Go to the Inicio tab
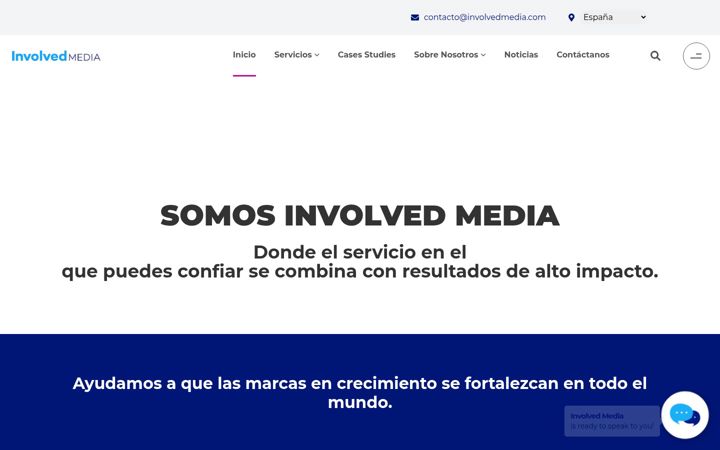 (x=244, y=55)
